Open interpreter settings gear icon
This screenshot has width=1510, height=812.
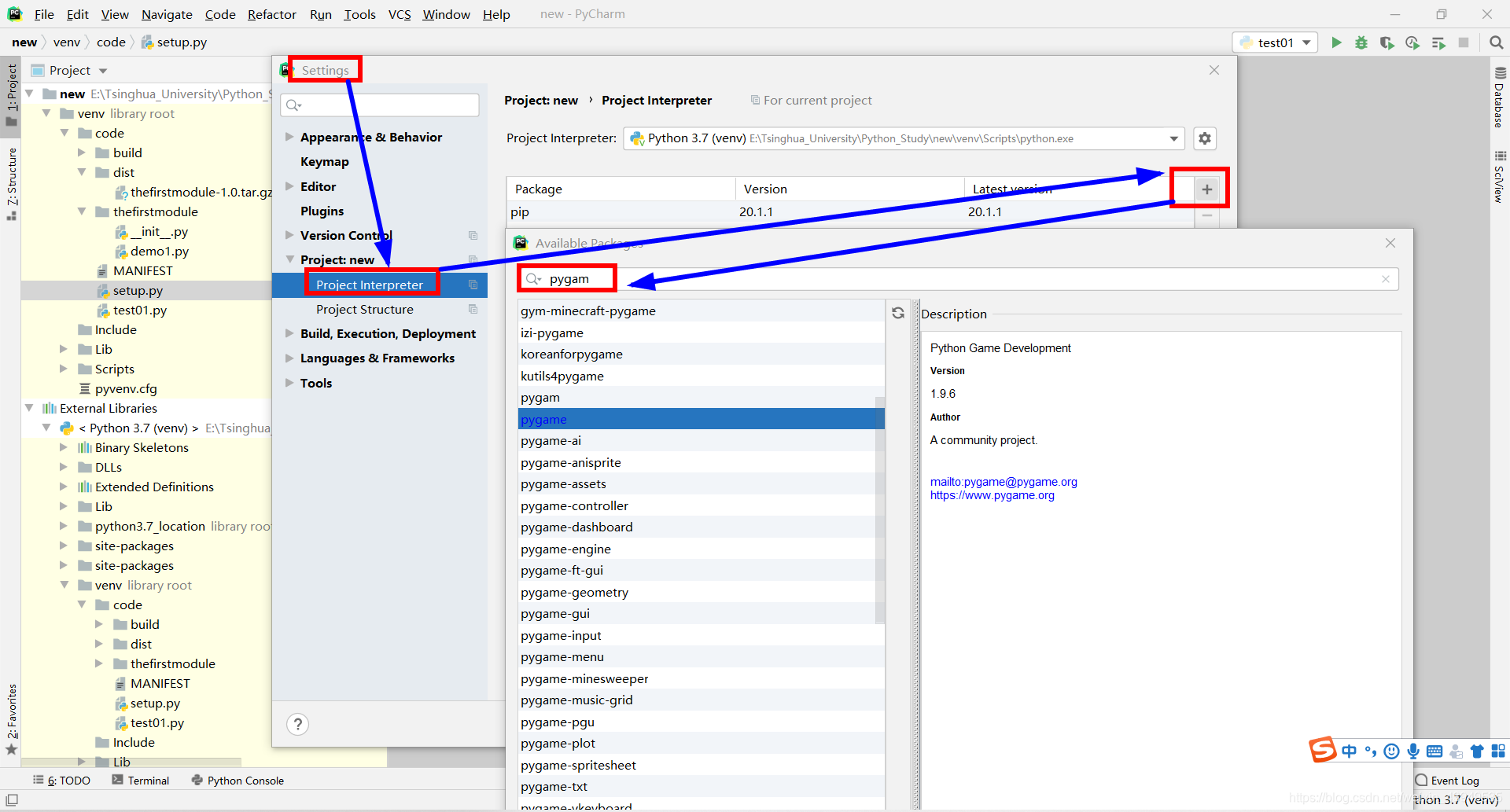[1205, 138]
